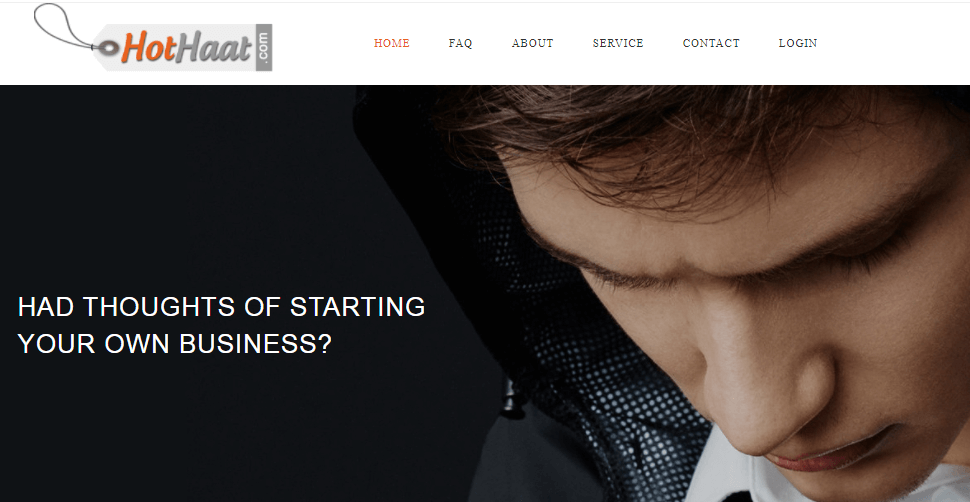The width and height of the screenshot is (970, 502).
Task: Click the orange 'Hot' lettering in the logo
Action: 145,48
